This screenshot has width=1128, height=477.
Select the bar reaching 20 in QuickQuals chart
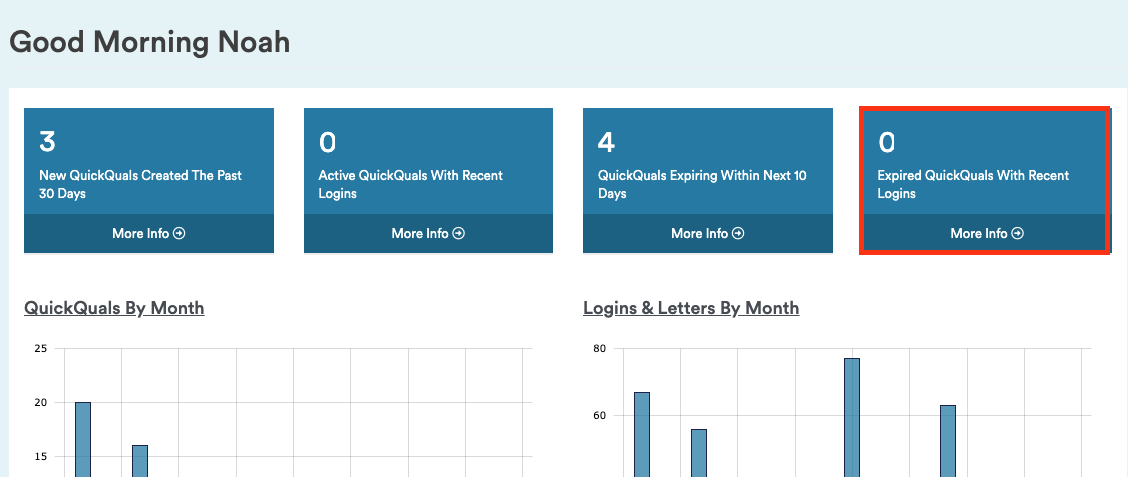[x=83, y=440]
